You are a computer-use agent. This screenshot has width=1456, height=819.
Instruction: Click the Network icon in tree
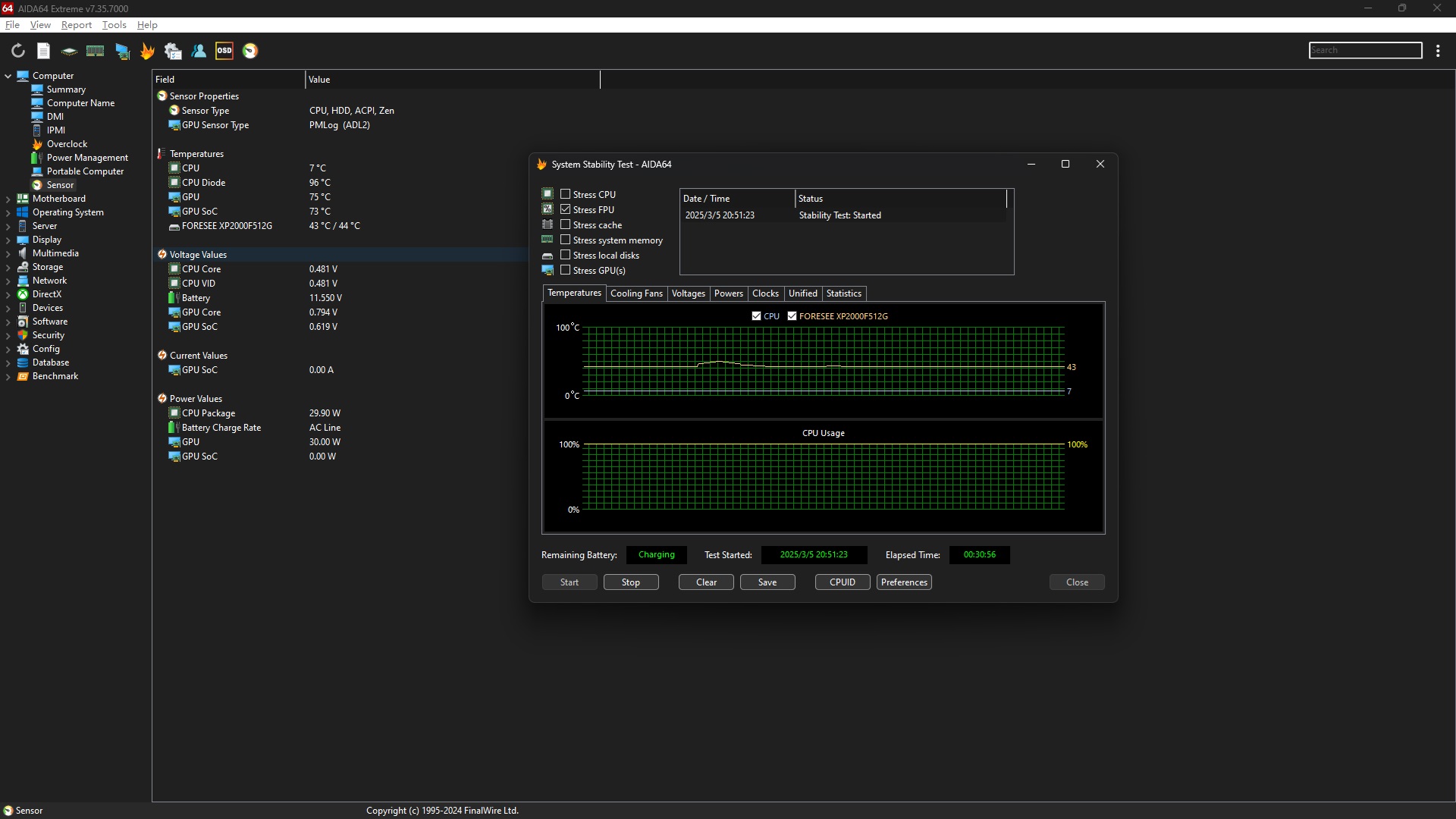[x=23, y=281]
